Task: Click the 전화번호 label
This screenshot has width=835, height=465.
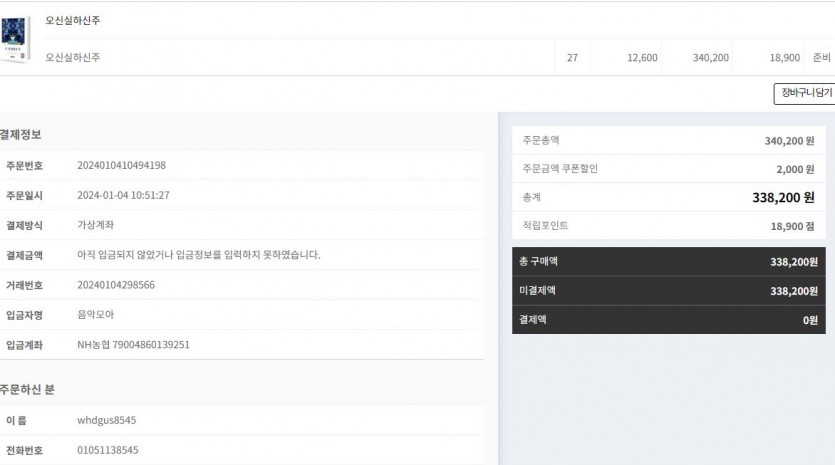Action: 24,450
